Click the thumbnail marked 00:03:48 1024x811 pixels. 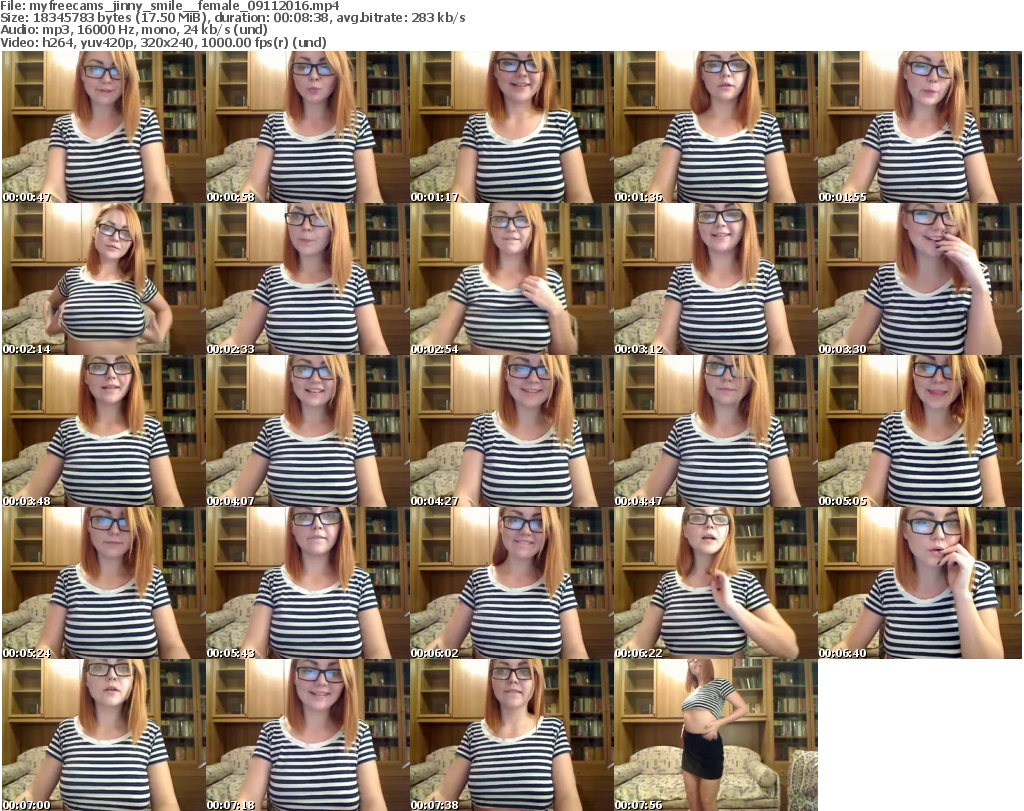point(103,431)
